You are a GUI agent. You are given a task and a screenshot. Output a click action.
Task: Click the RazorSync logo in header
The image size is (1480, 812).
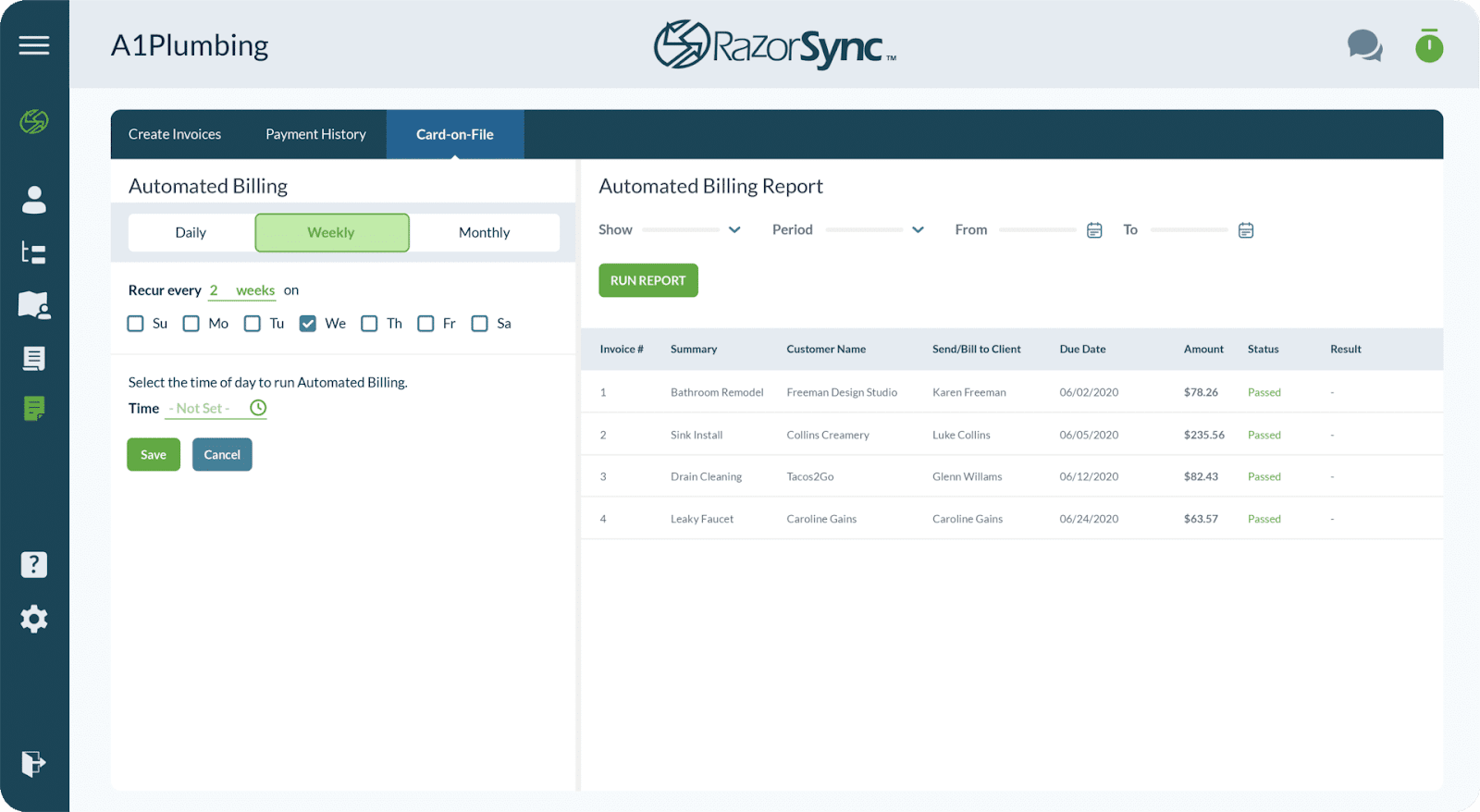click(775, 44)
